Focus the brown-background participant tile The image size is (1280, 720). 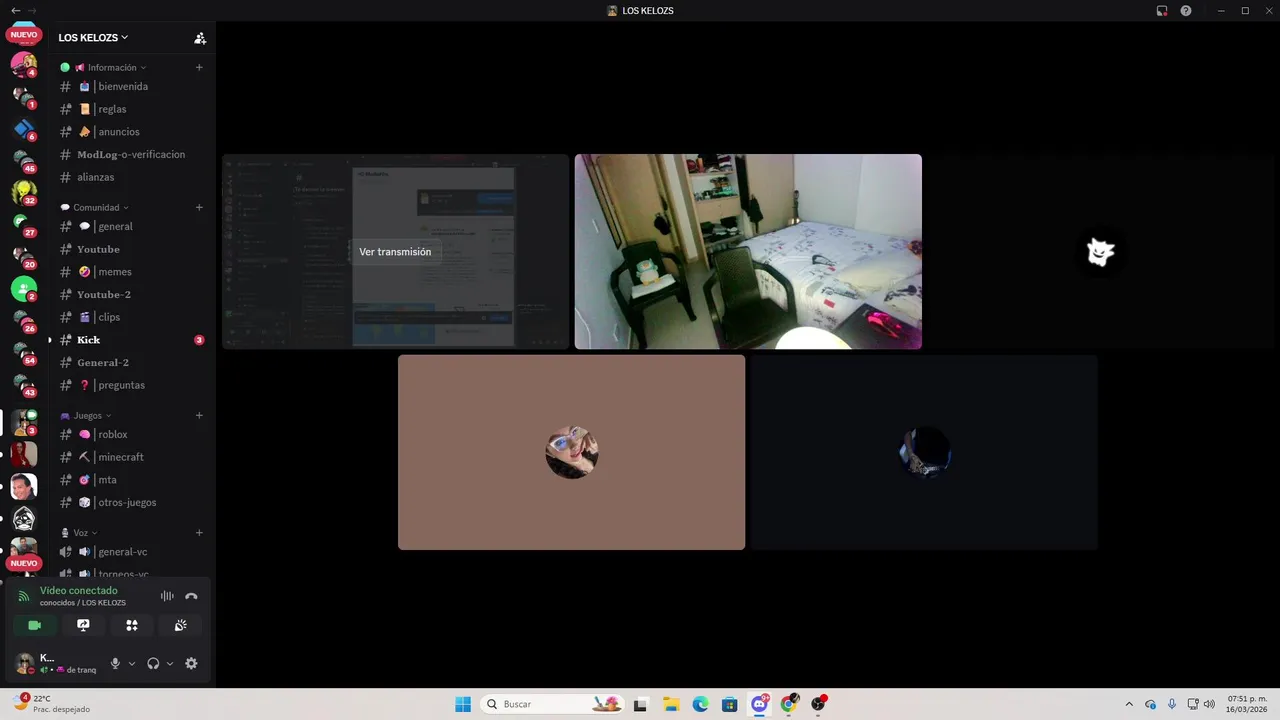571,452
